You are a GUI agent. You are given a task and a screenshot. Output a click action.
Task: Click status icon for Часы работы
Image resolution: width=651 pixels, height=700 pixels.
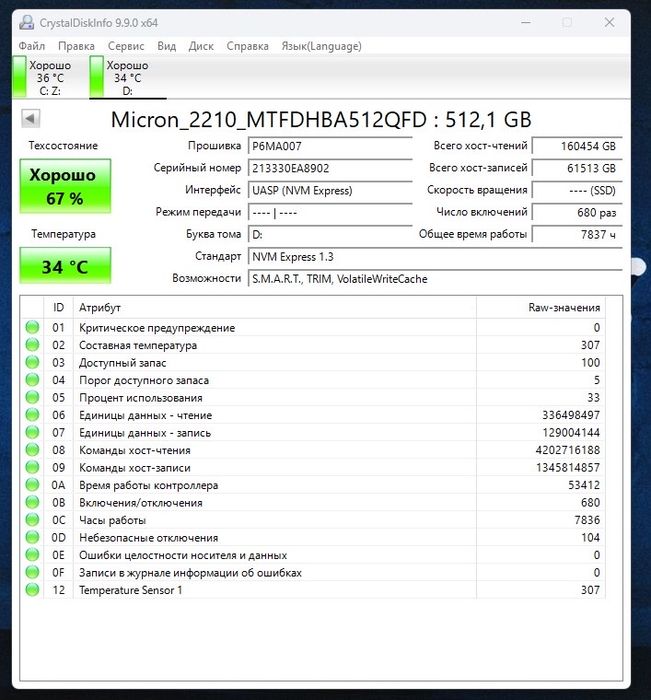tap(32, 520)
